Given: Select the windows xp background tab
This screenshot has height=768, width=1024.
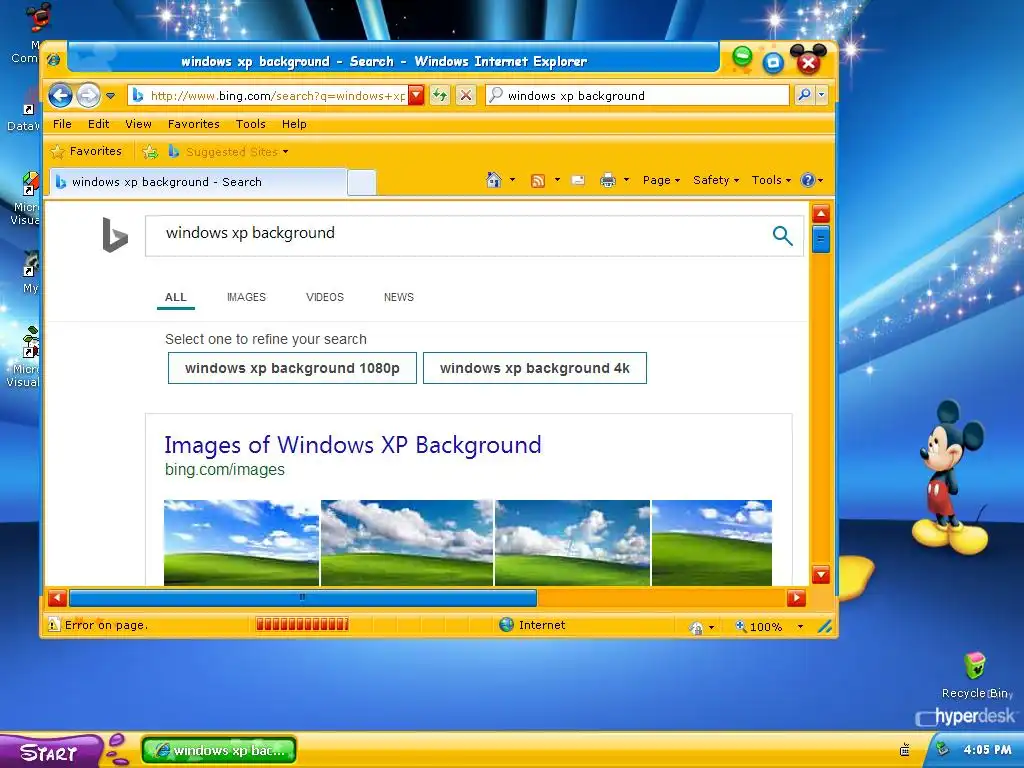Looking at the screenshot, I should 198,182.
